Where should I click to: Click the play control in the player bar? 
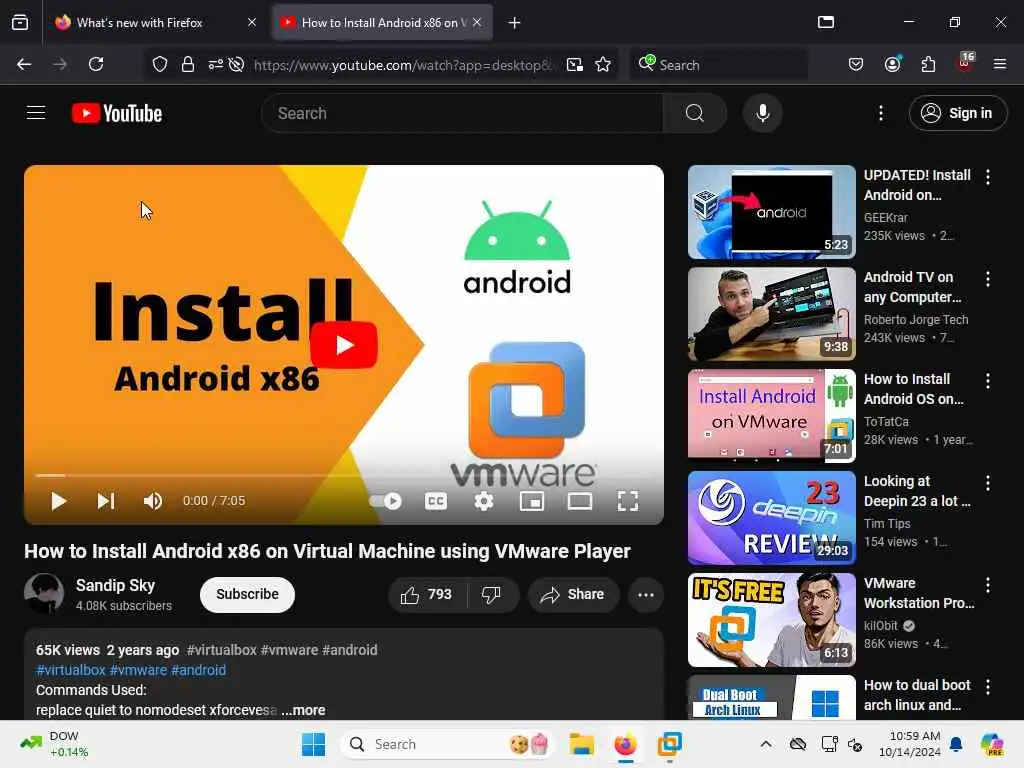pos(59,501)
